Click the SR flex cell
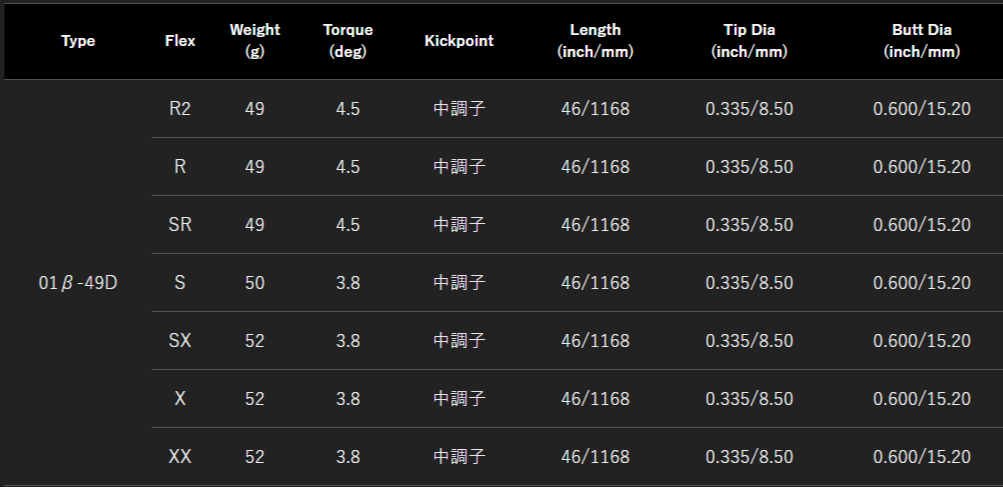1003x487 pixels. pyautogui.click(x=180, y=225)
